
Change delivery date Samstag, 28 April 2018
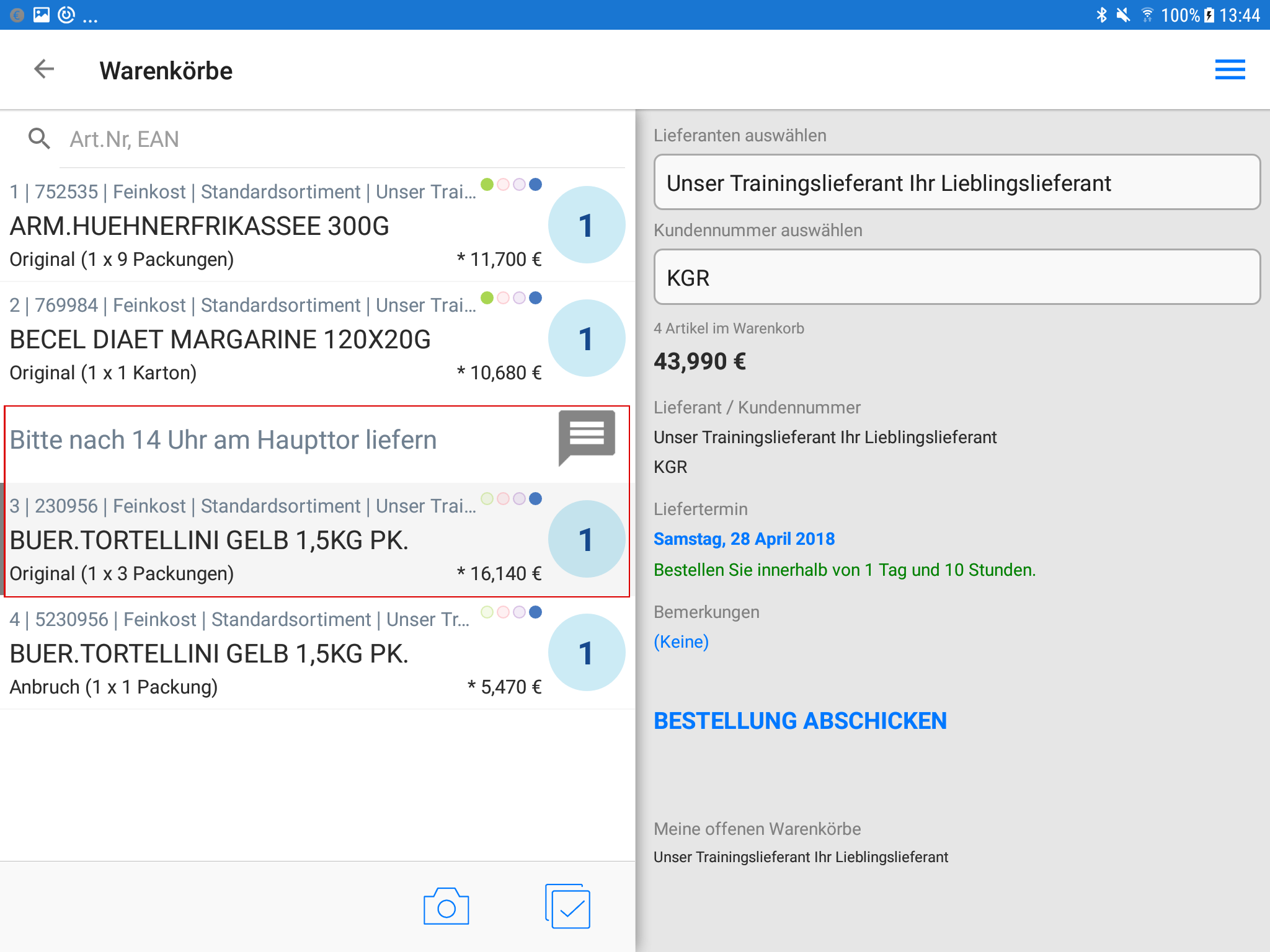(744, 539)
